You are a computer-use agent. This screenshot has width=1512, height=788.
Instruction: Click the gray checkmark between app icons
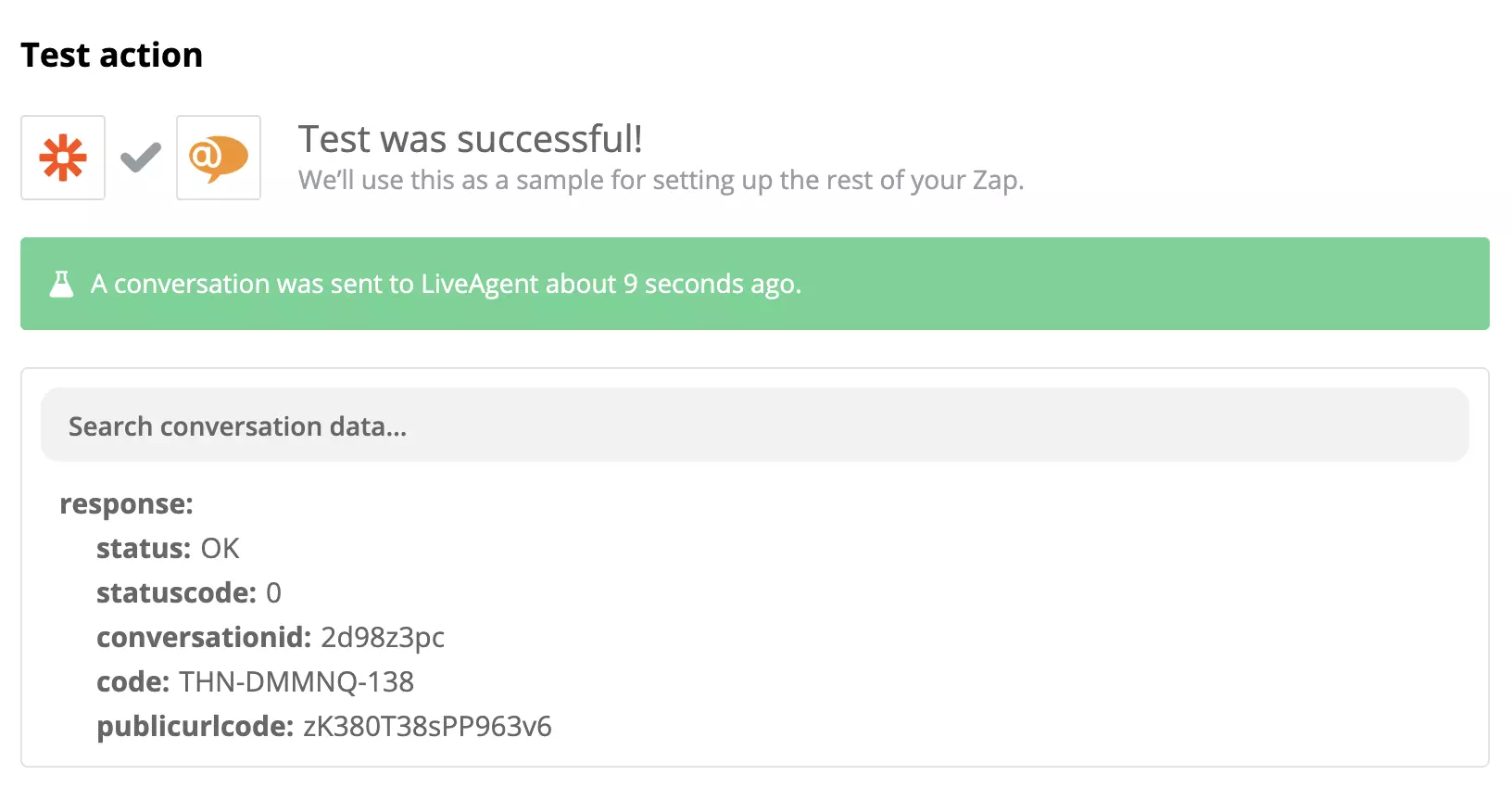click(139, 158)
